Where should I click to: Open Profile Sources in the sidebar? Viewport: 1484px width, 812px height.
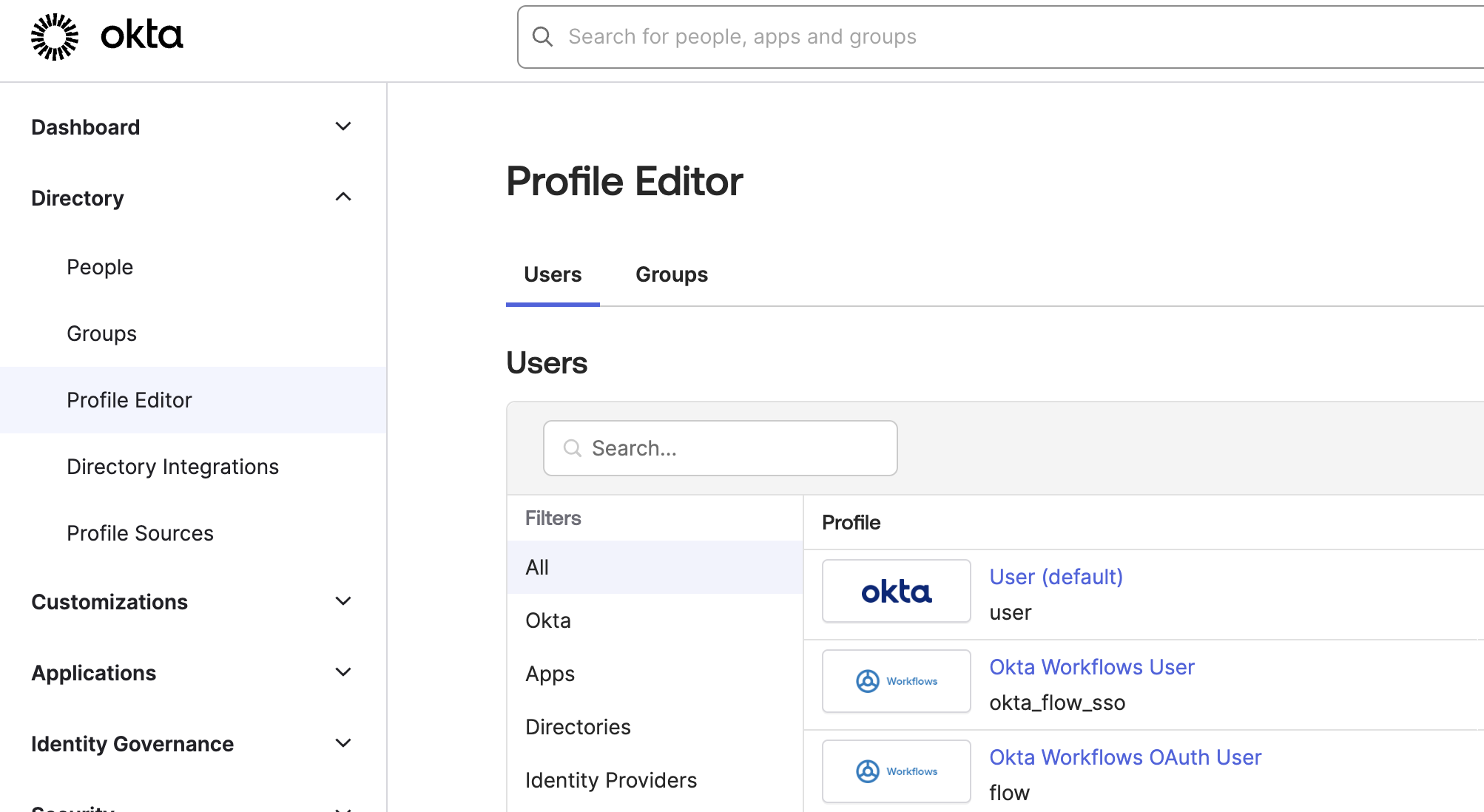[x=192, y=533]
